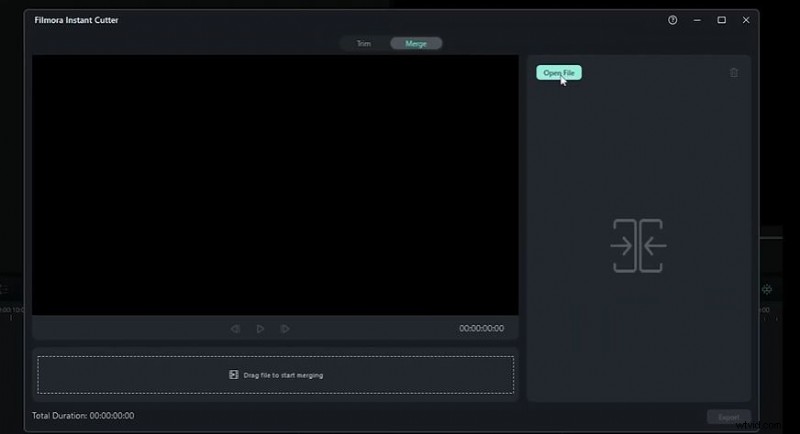Open the help question mark icon
Image resolution: width=800 pixels, height=434 pixels.
[672, 20]
